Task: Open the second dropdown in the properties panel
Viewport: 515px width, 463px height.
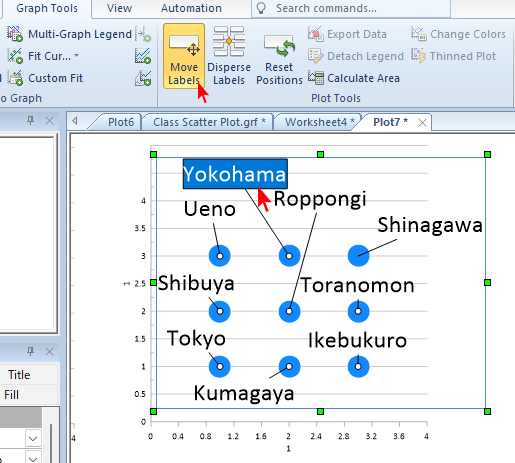Action: pos(33,457)
